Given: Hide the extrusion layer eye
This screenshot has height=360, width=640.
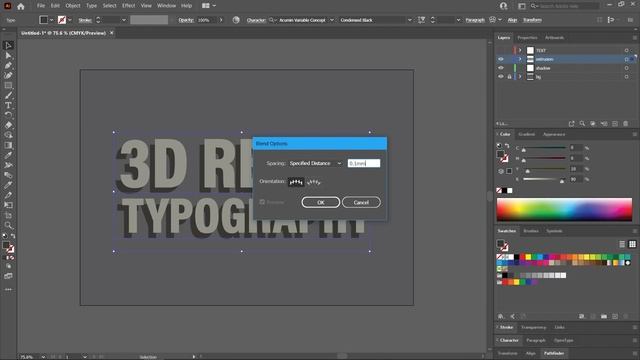Looking at the screenshot, I should [501, 59].
